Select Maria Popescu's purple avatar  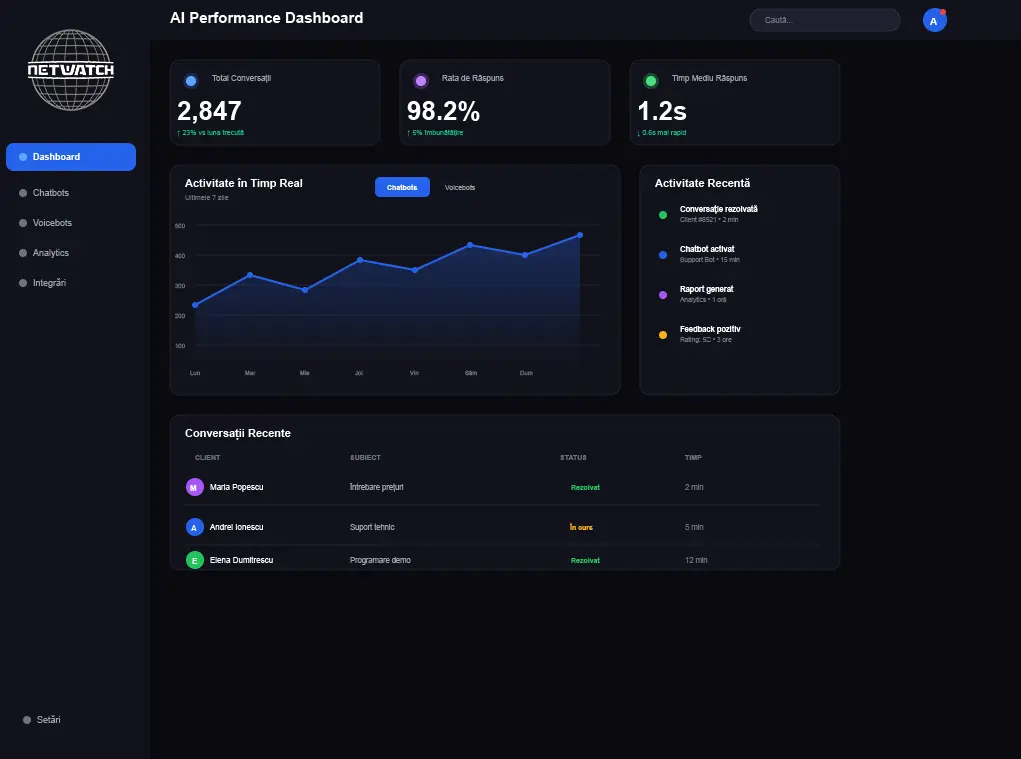(194, 487)
